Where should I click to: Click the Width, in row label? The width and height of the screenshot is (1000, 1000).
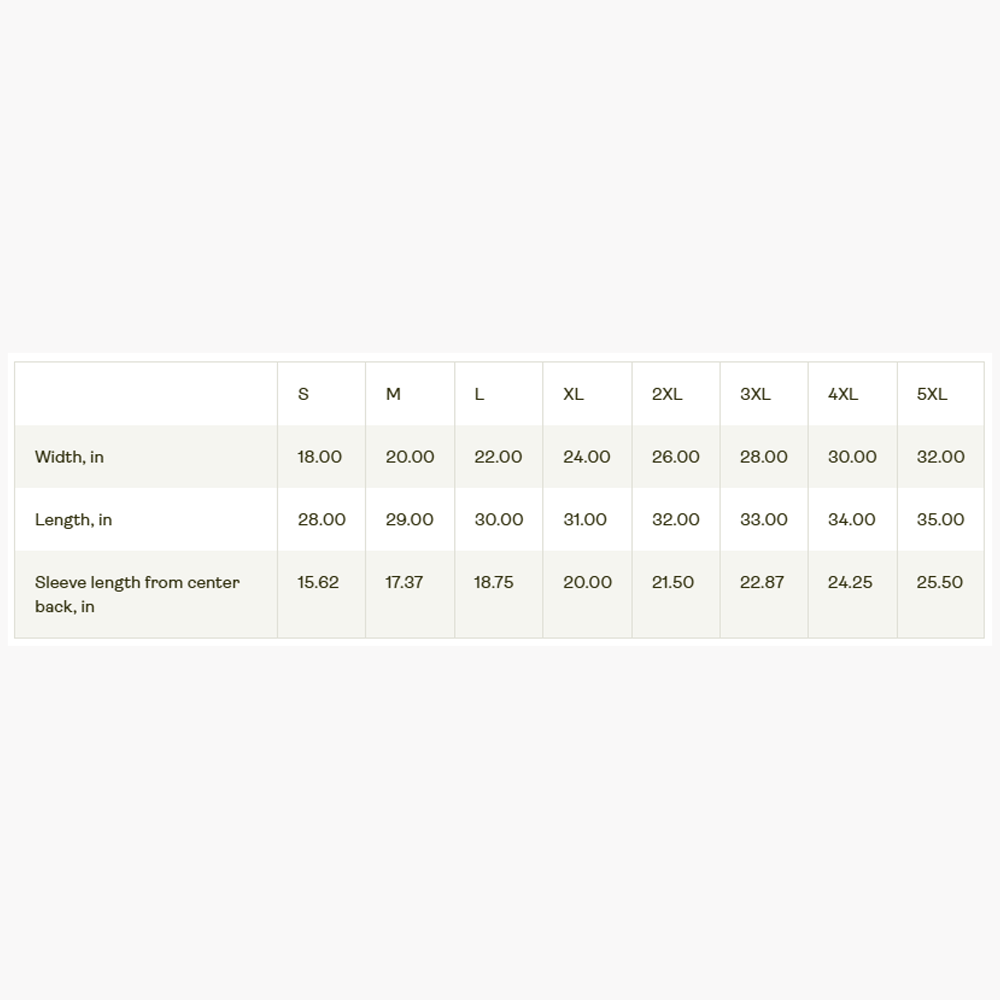coord(69,457)
